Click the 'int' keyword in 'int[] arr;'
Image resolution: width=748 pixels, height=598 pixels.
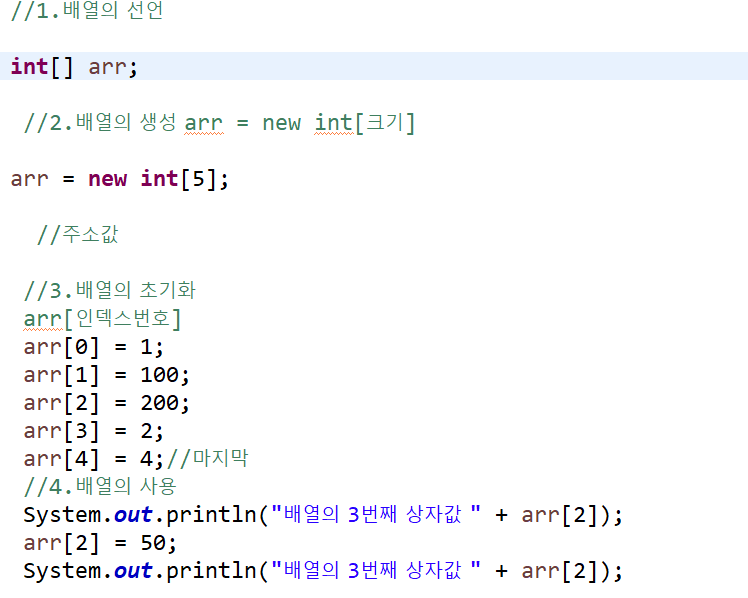(29, 66)
